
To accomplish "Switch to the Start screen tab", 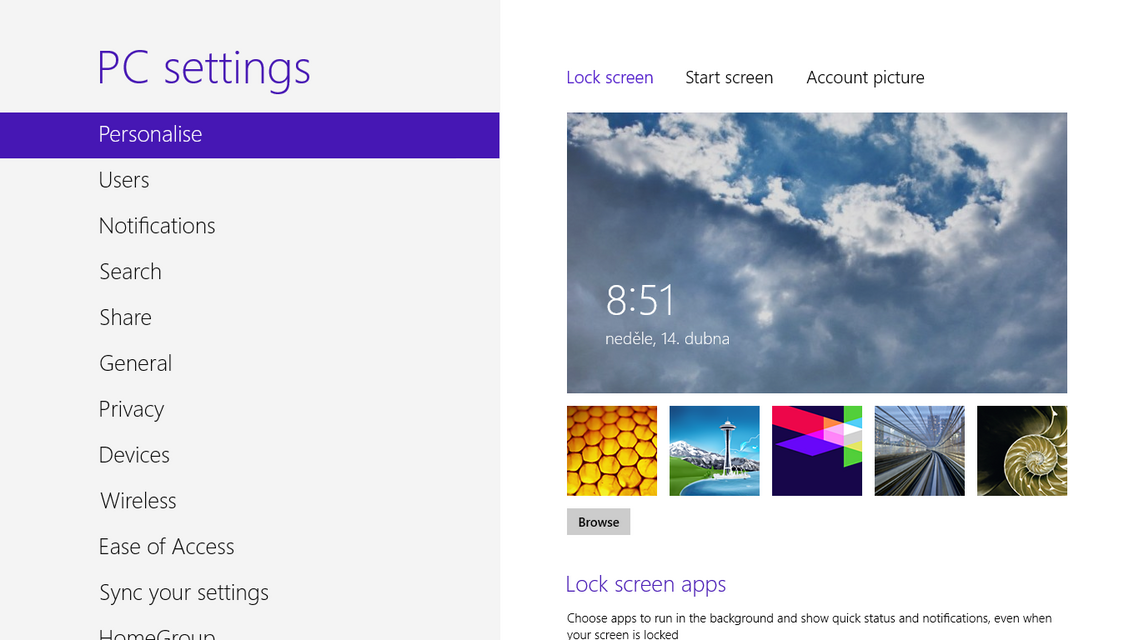I will tap(728, 78).
